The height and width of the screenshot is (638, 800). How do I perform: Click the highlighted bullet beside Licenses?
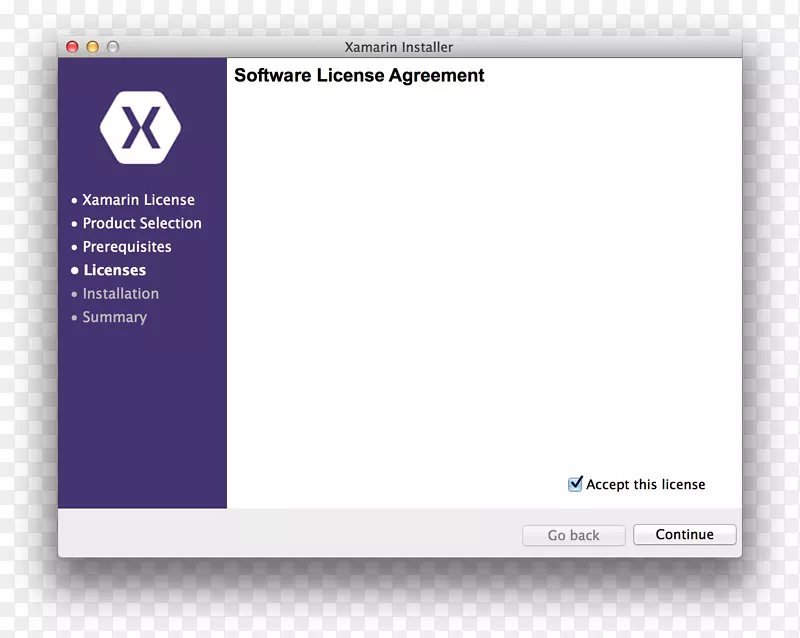tap(74, 270)
